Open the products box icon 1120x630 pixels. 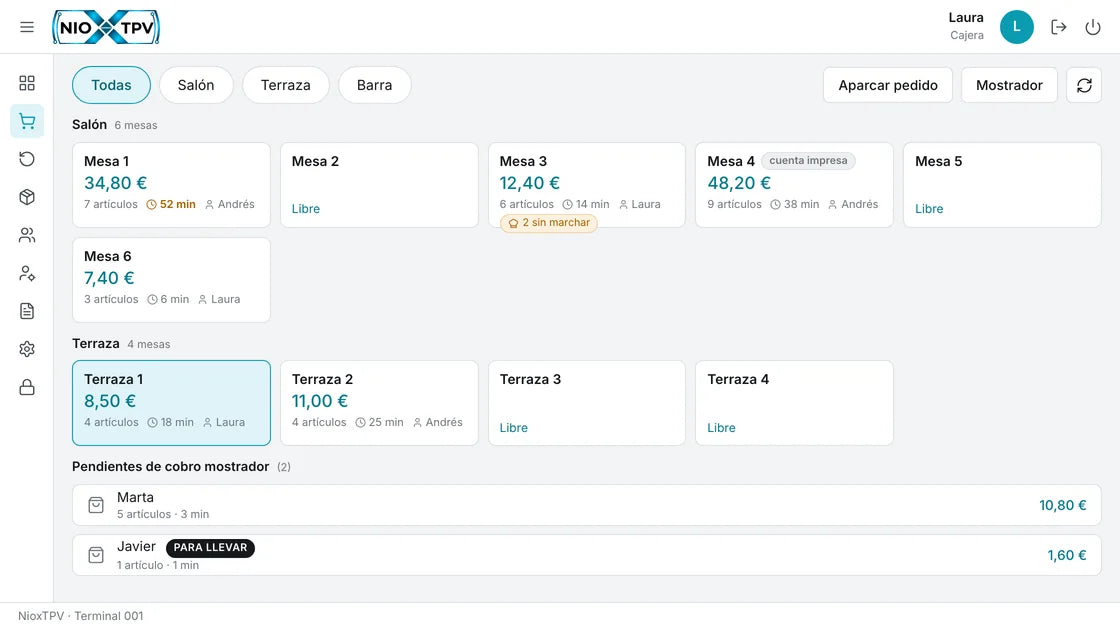[26, 197]
